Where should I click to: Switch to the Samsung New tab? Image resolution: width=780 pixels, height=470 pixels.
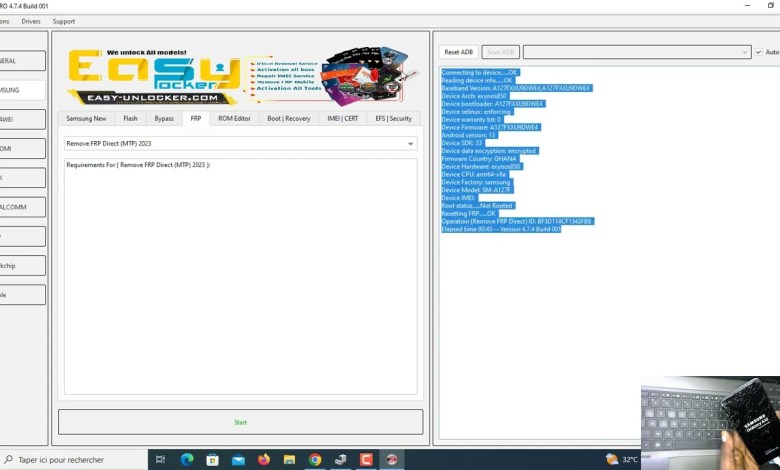click(86, 118)
